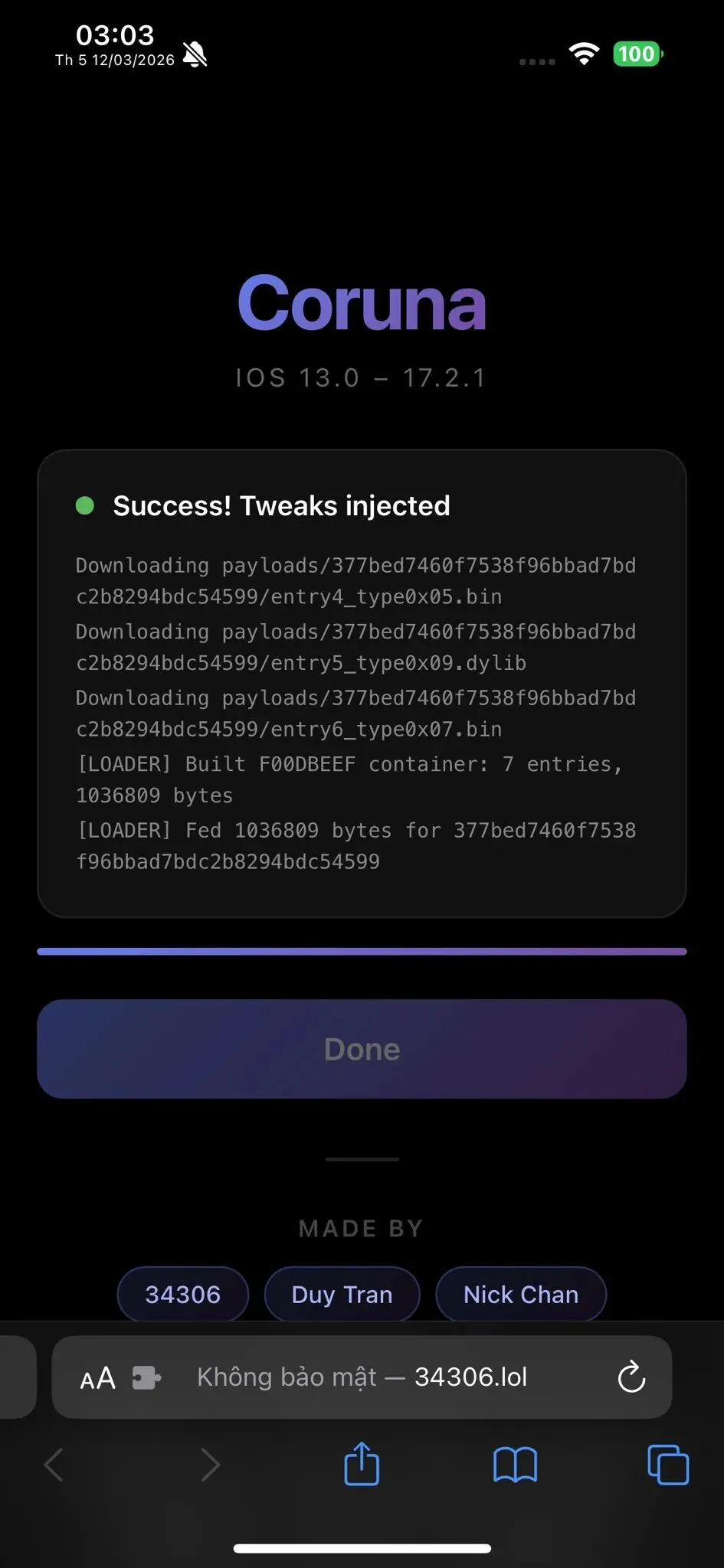Open the Safari bookmarks book icon

[515, 1465]
